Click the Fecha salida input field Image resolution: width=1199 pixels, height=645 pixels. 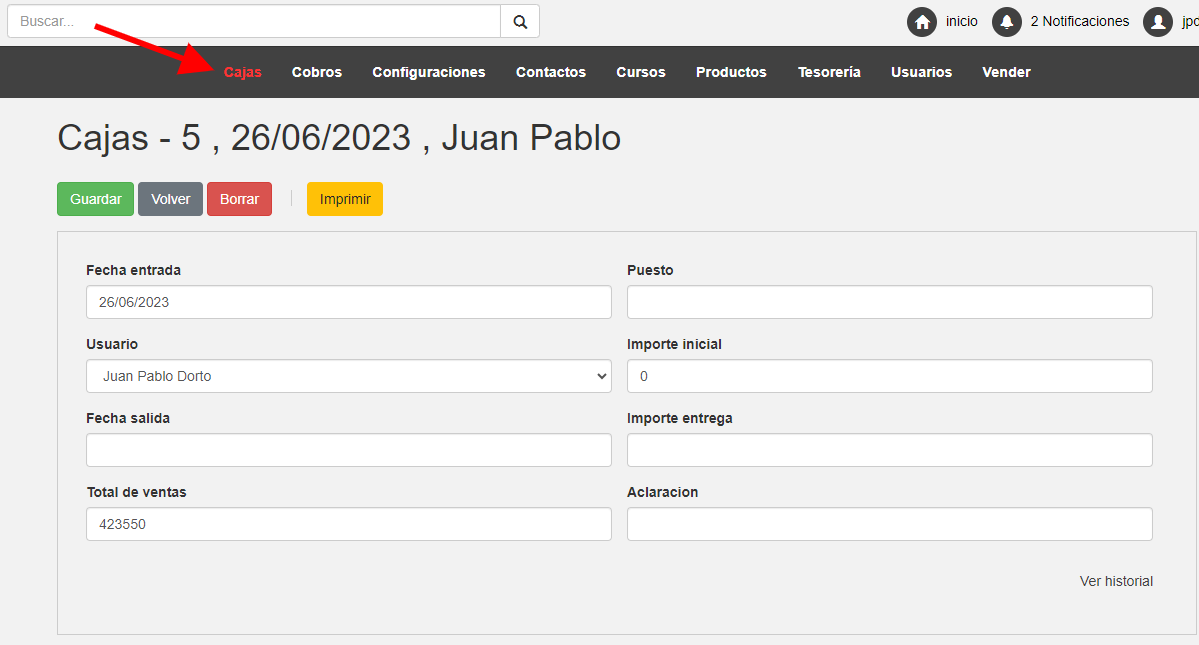click(348, 450)
